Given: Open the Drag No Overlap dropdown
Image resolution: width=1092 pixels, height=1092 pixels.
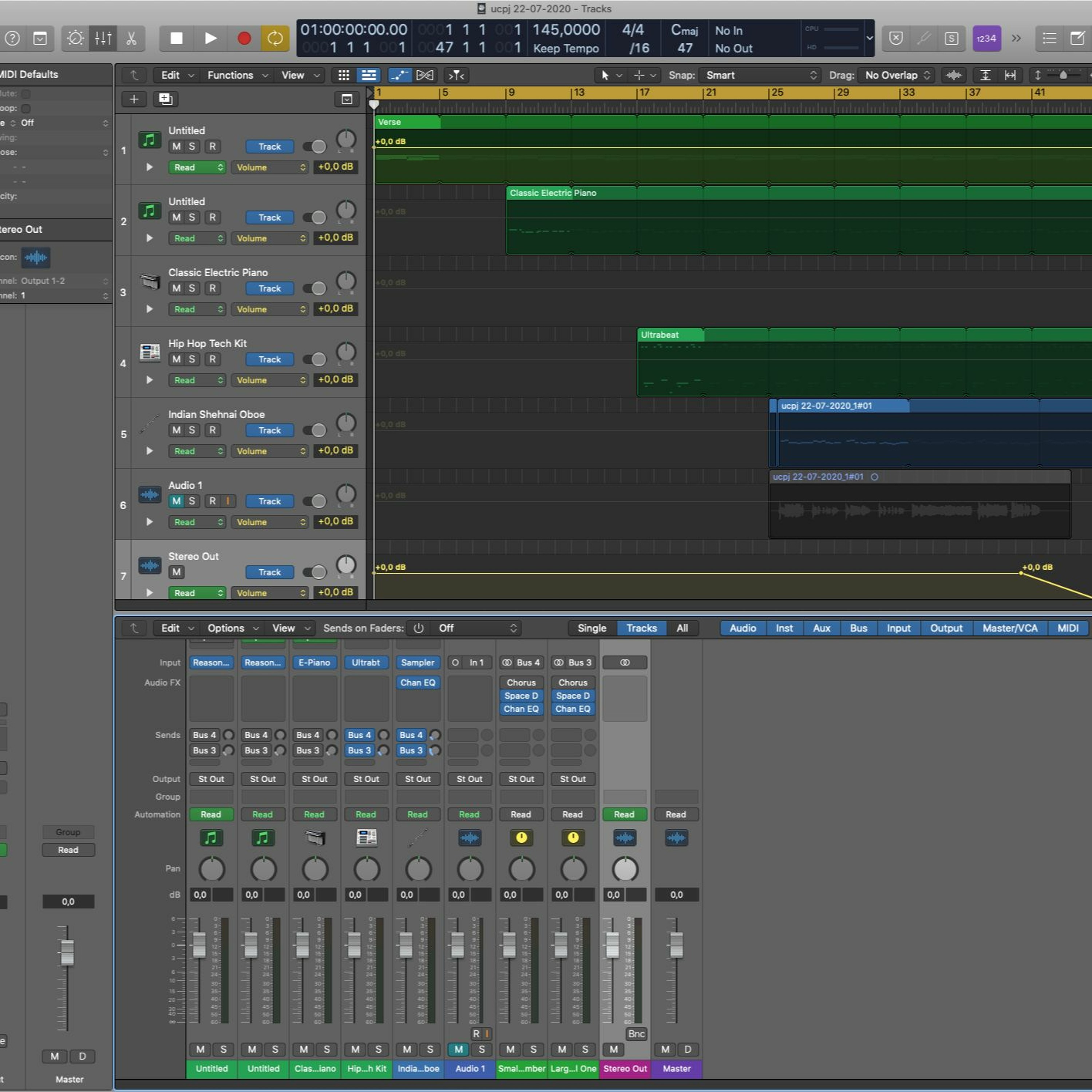Looking at the screenshot, I should click(895, 75).
